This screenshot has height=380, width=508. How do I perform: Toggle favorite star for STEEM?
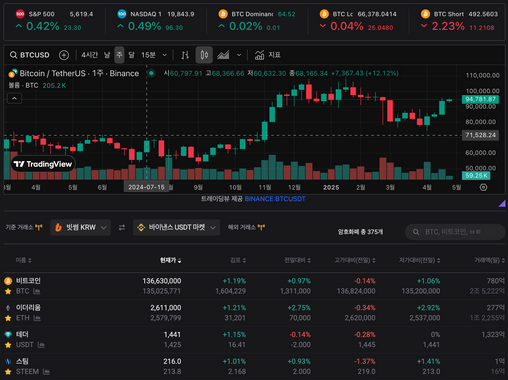8,372
